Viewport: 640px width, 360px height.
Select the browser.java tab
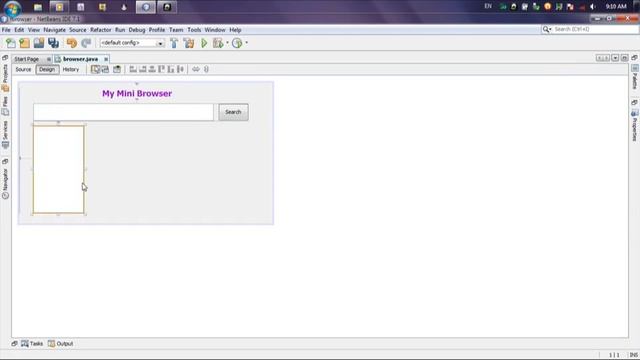pos(80,59)
